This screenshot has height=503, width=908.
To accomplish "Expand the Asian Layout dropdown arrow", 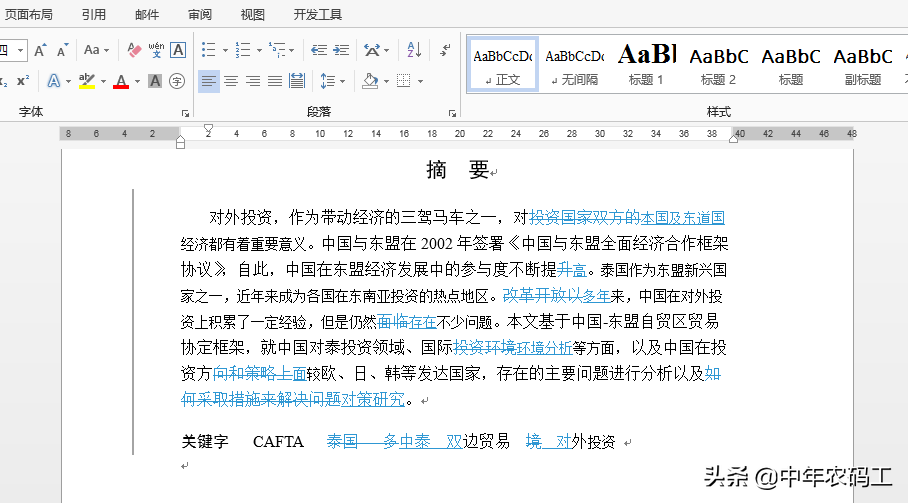I will [x=386, y=51].
